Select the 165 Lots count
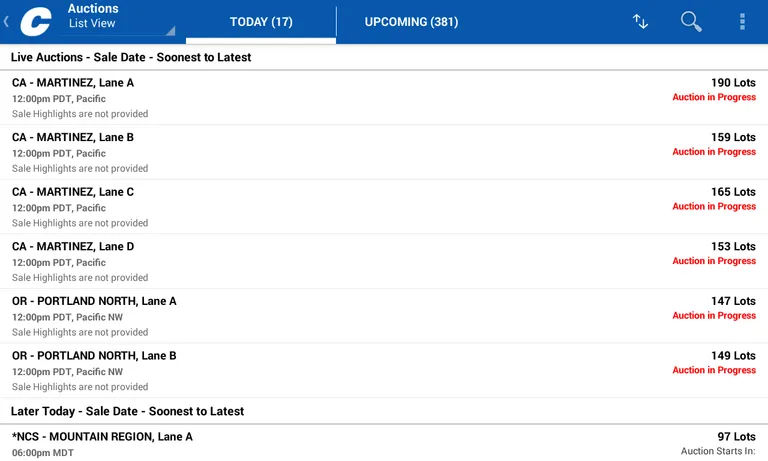 pos(733,192)
